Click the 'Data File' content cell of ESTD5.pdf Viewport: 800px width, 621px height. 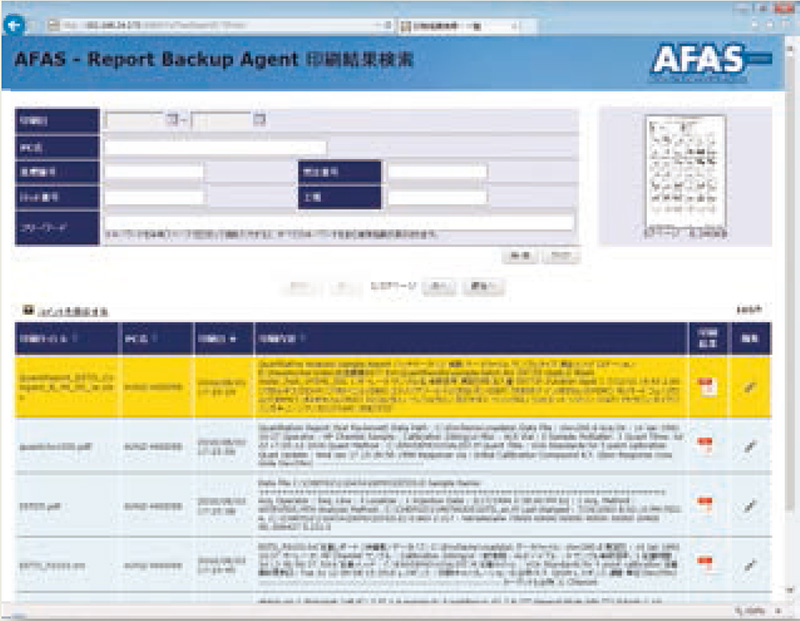coord(470,505)
